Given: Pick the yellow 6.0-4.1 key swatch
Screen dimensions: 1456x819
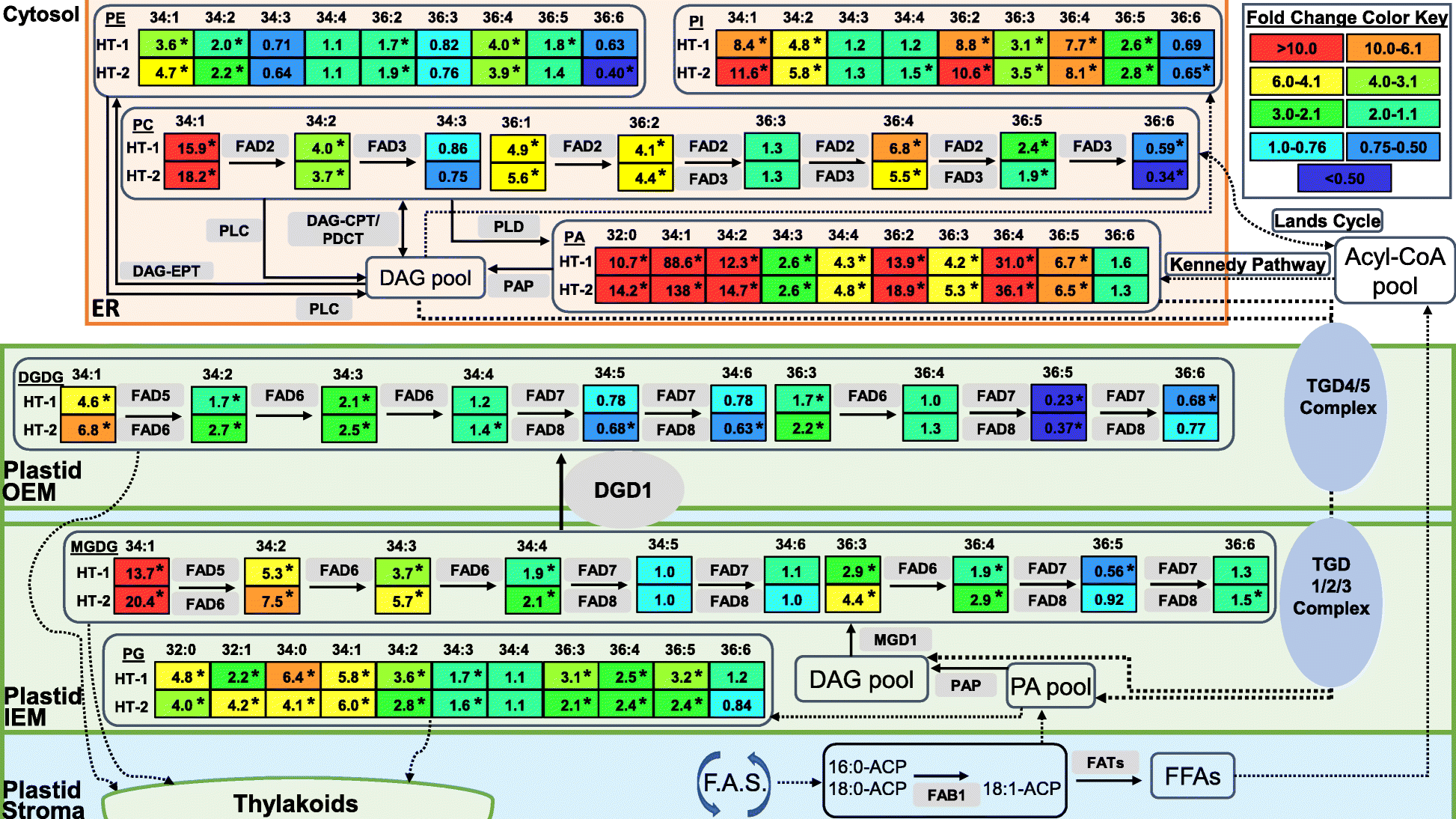Looking at the screenshot, I should pyautogui.click(x=1296, y=82).
